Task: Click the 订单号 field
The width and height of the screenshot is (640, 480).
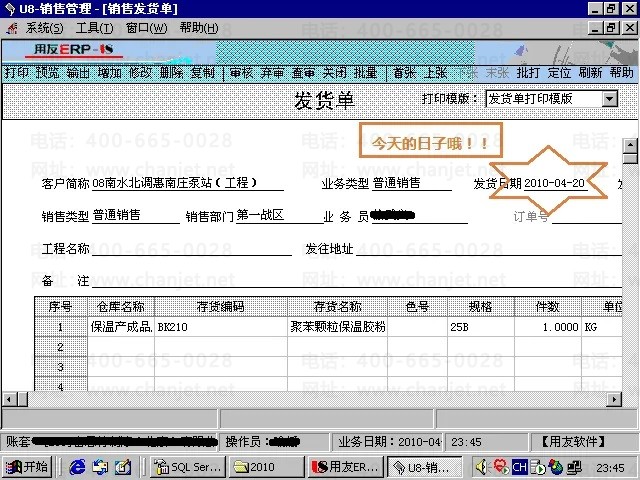Action: [x=587, y=216]
